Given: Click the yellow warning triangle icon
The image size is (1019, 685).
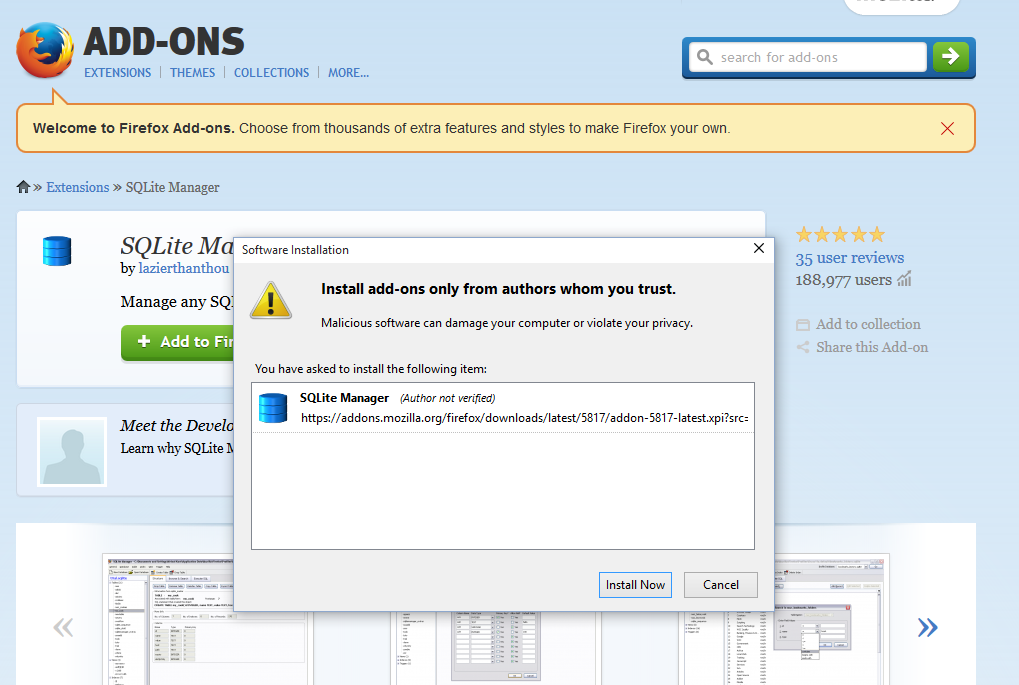Looking at the screenshot, I should (x=271, y=300).
